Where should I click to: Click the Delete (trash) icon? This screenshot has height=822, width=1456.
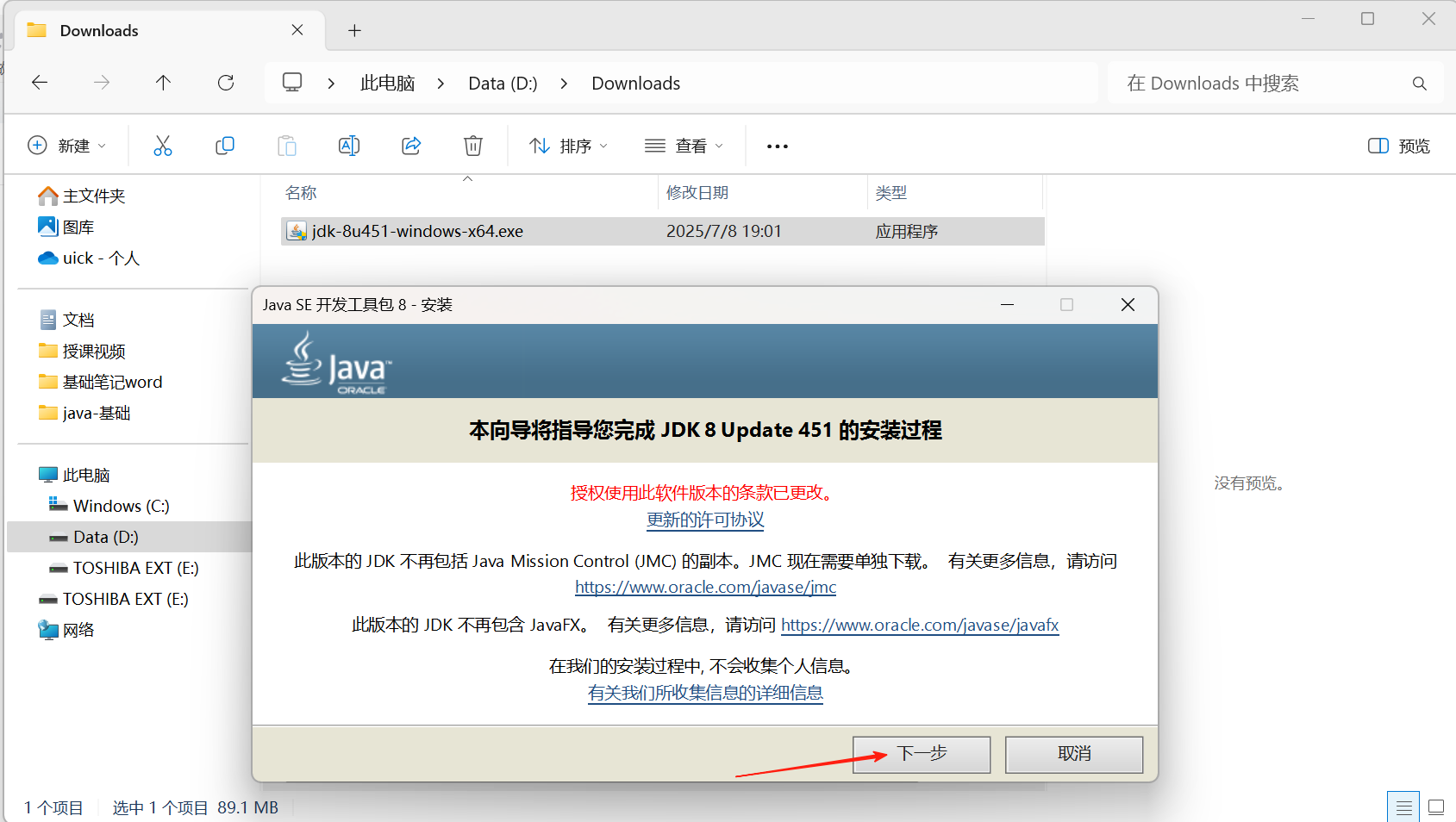[x=472, y=145]
